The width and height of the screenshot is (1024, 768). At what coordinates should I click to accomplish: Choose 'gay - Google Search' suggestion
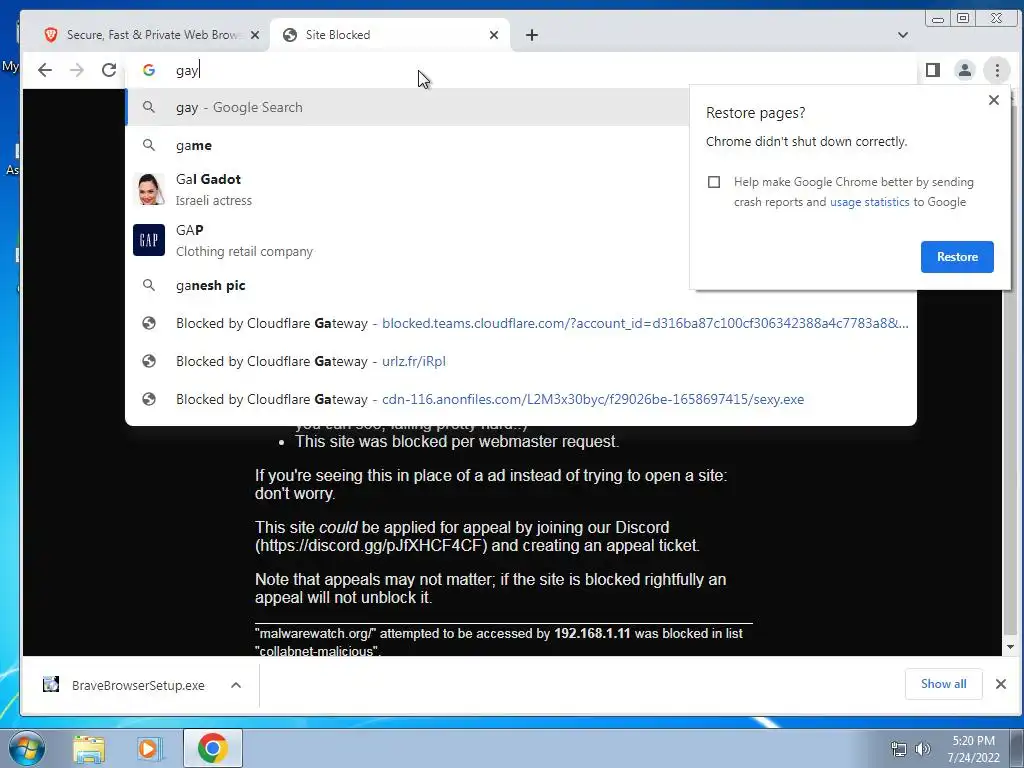(408, 107)
